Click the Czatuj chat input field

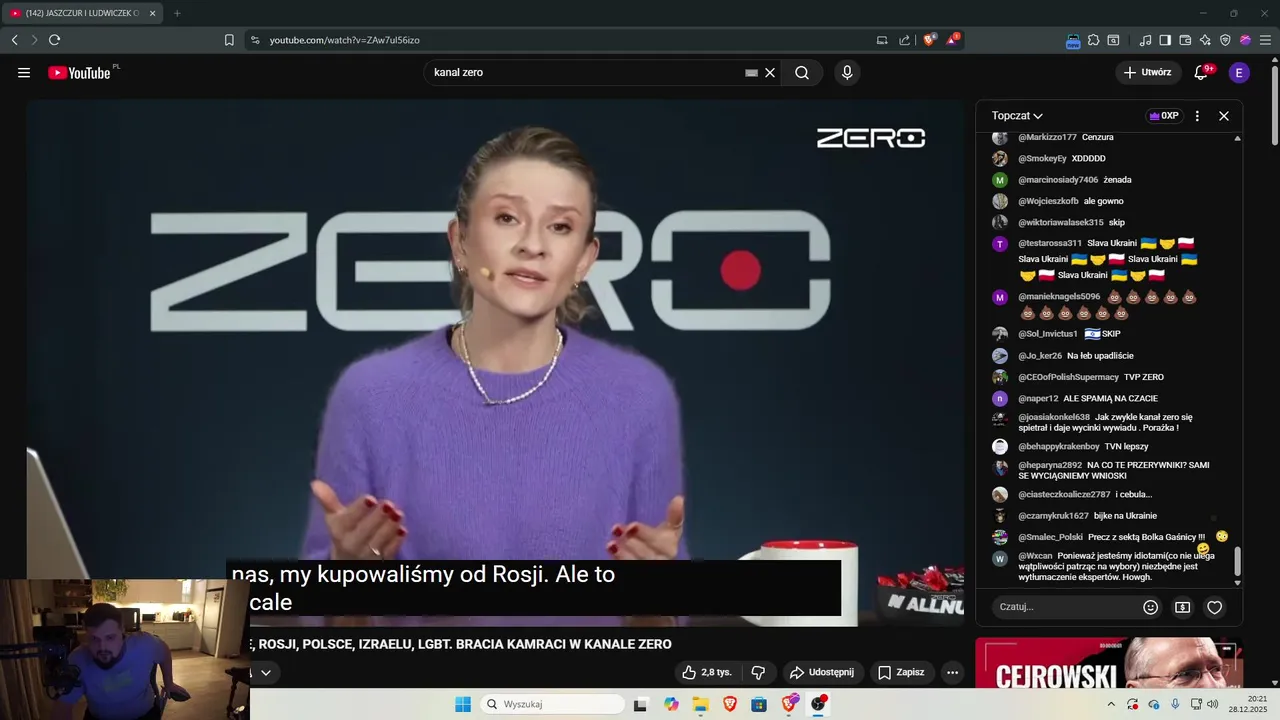click(x=1065, y=607)
